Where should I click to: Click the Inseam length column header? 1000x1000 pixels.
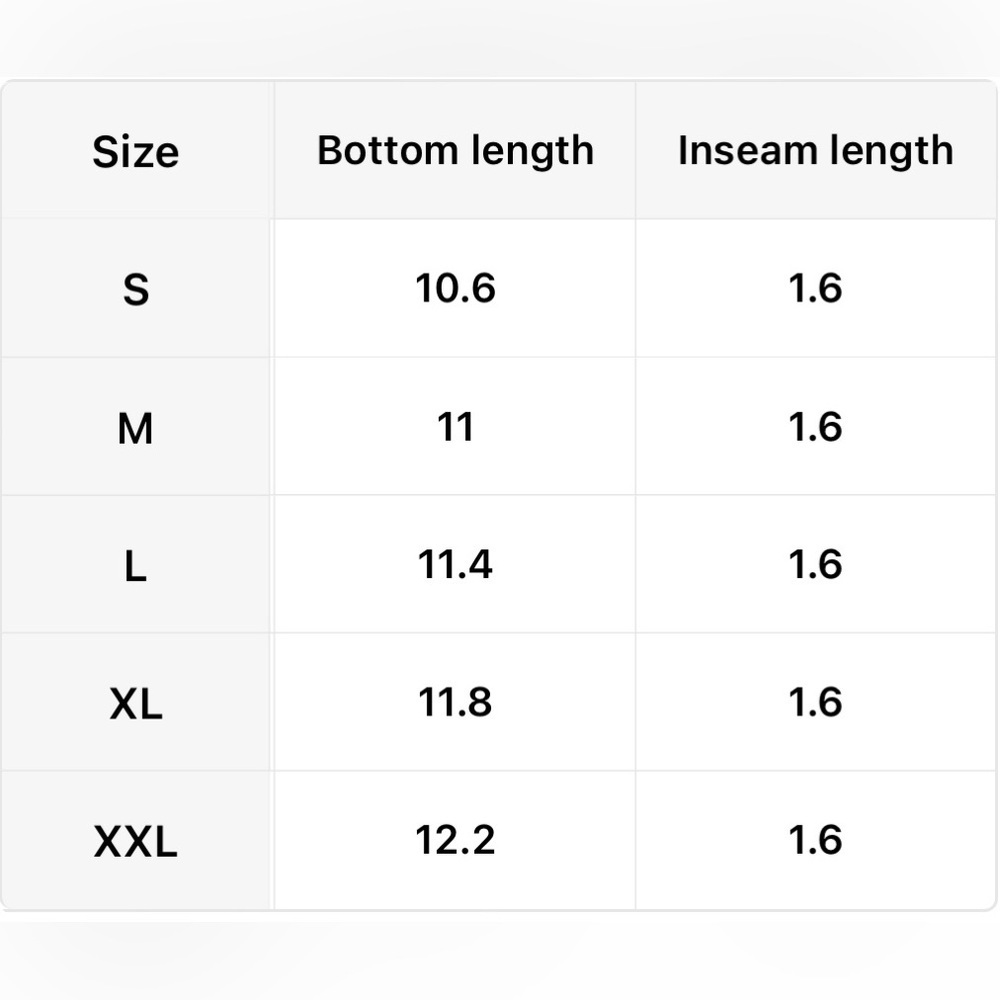(816, 151)
